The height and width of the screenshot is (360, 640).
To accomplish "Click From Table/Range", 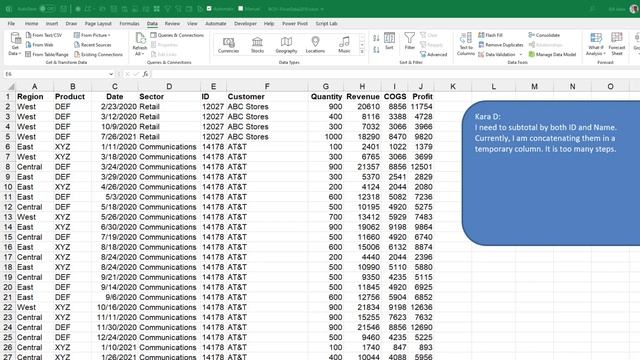I will point(47,54).
